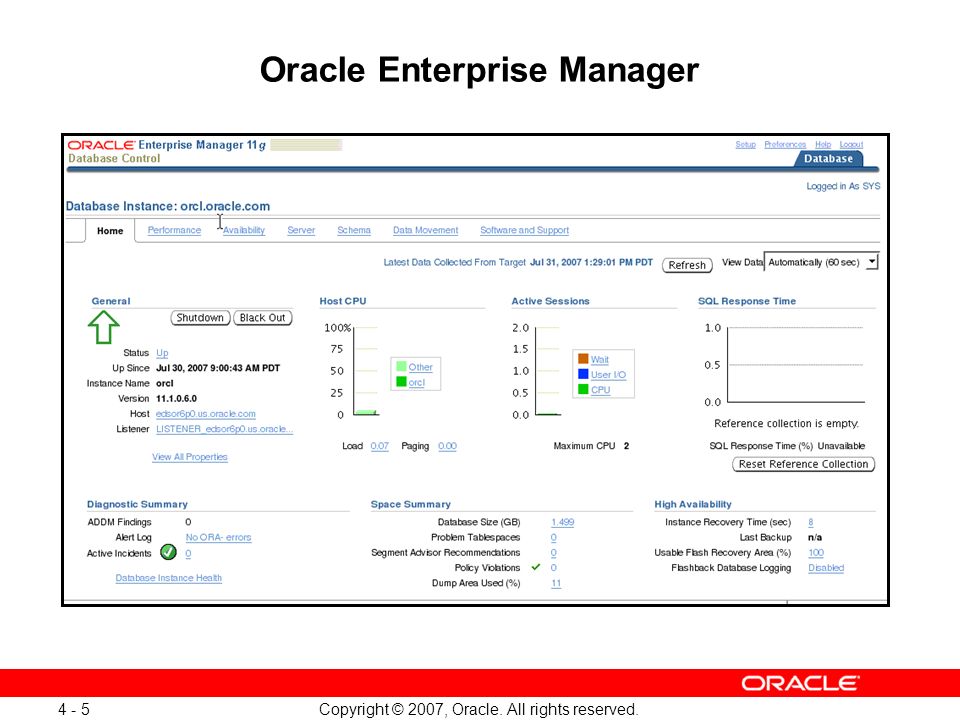Image resolution: width=960 pixels, height=720 pixels.
Task: Click the CPU legend link in Active Sessions
Action: (601, 390)
